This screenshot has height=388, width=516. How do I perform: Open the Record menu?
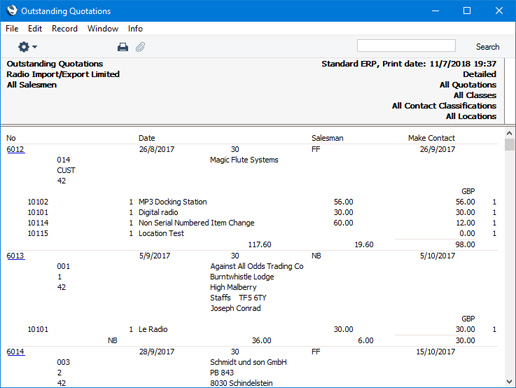tap(64, 29)
